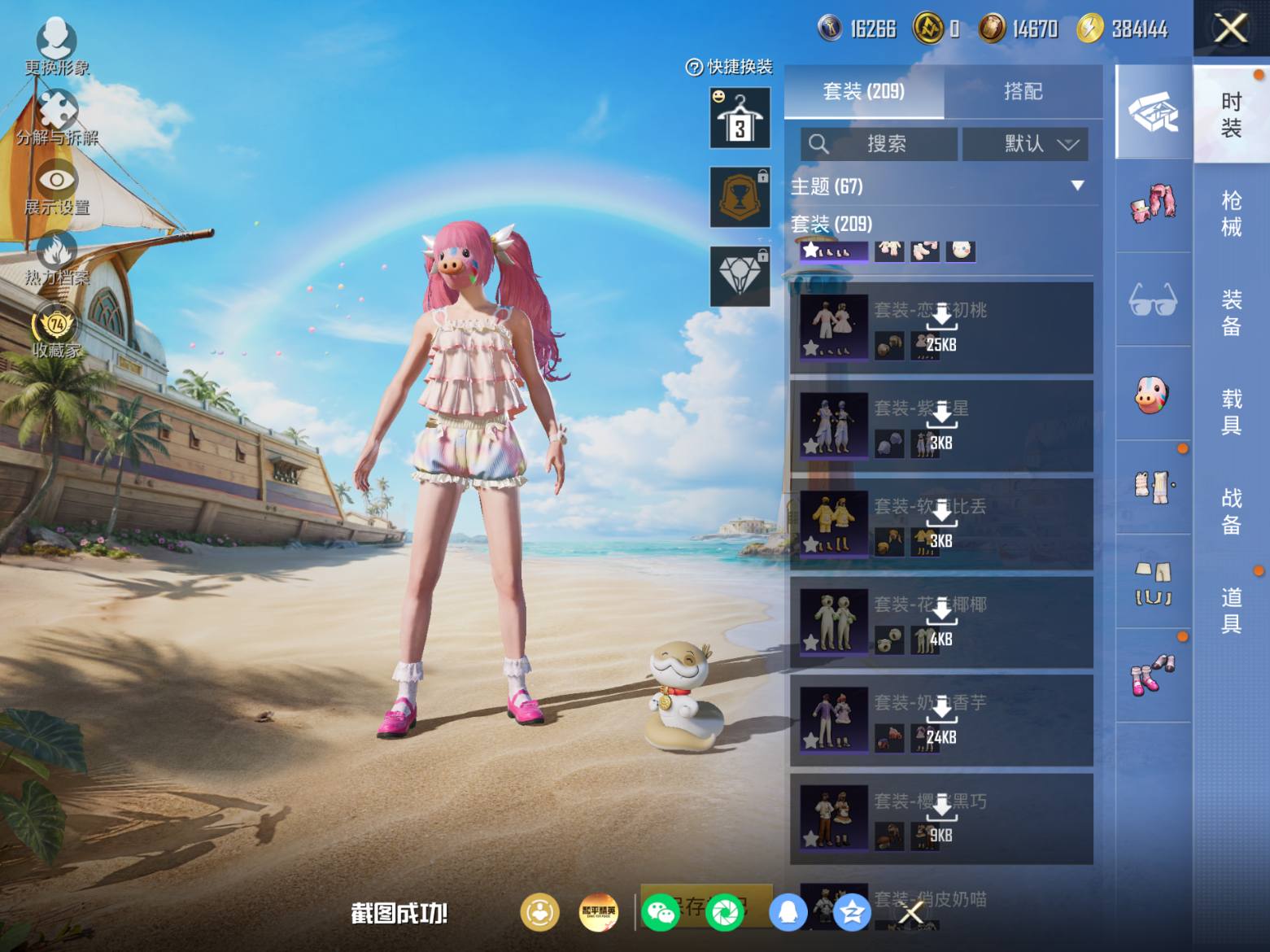Viewport: 1270px width, 952px height.
Task: Select the 枪械 side menu tab
Action: pos(1231,213)
